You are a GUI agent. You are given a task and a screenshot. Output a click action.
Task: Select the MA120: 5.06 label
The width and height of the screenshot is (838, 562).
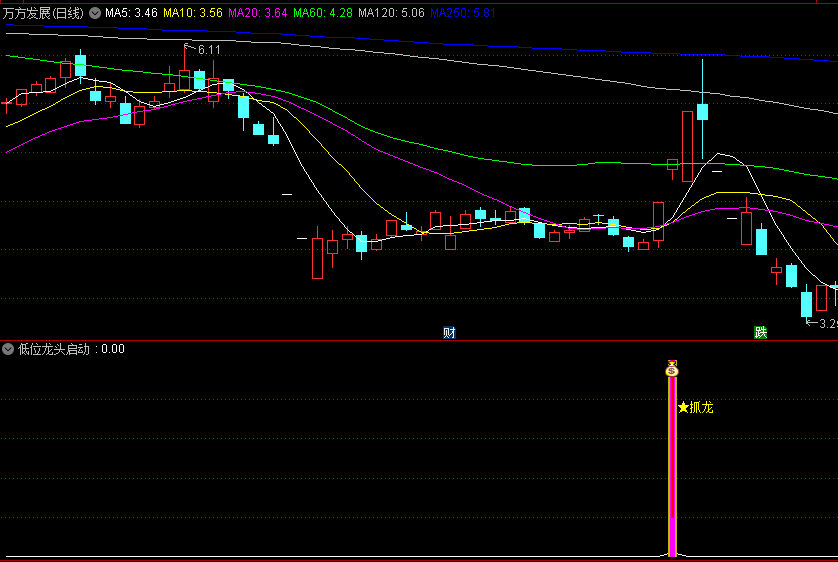[x=391, y=13]
